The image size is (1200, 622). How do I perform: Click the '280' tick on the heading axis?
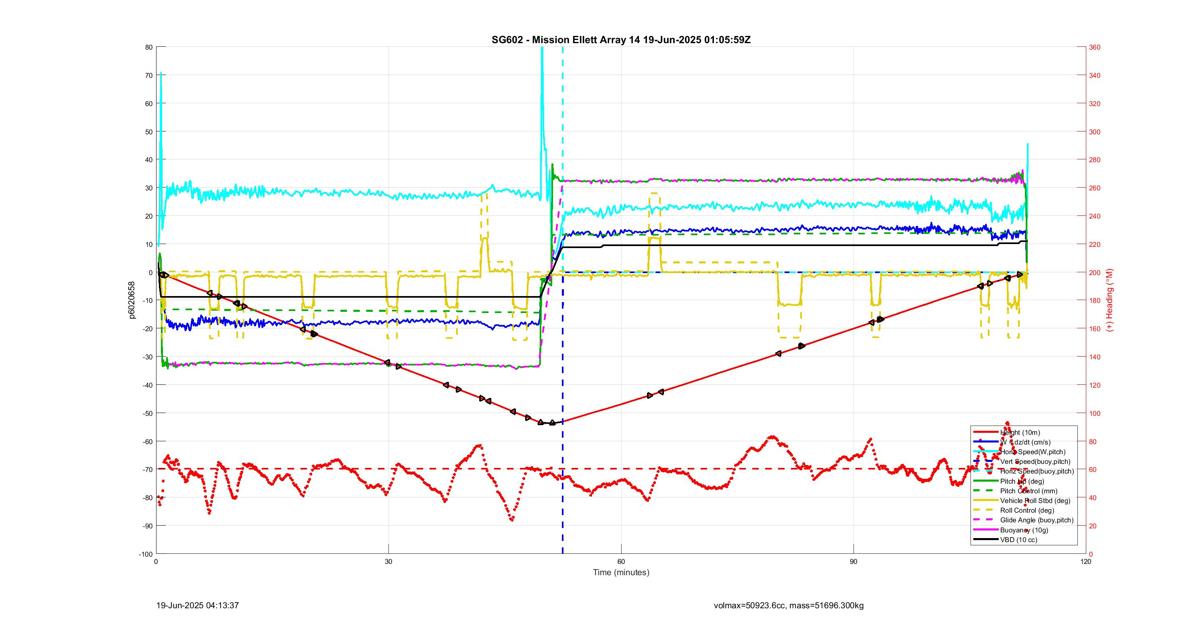(1095, 160)
